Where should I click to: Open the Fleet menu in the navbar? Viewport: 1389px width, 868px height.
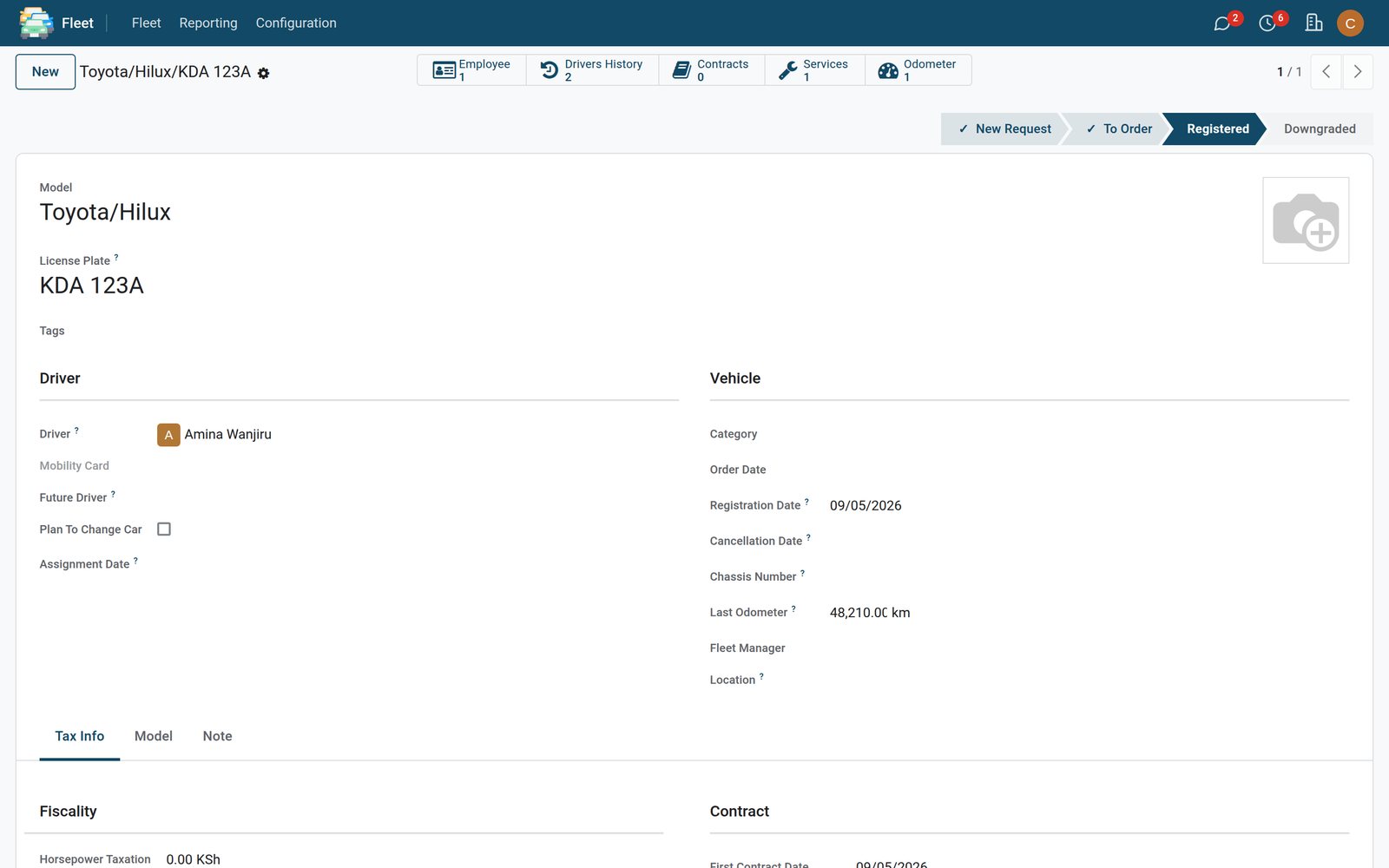pyautogui.click(x=146, y=23)
